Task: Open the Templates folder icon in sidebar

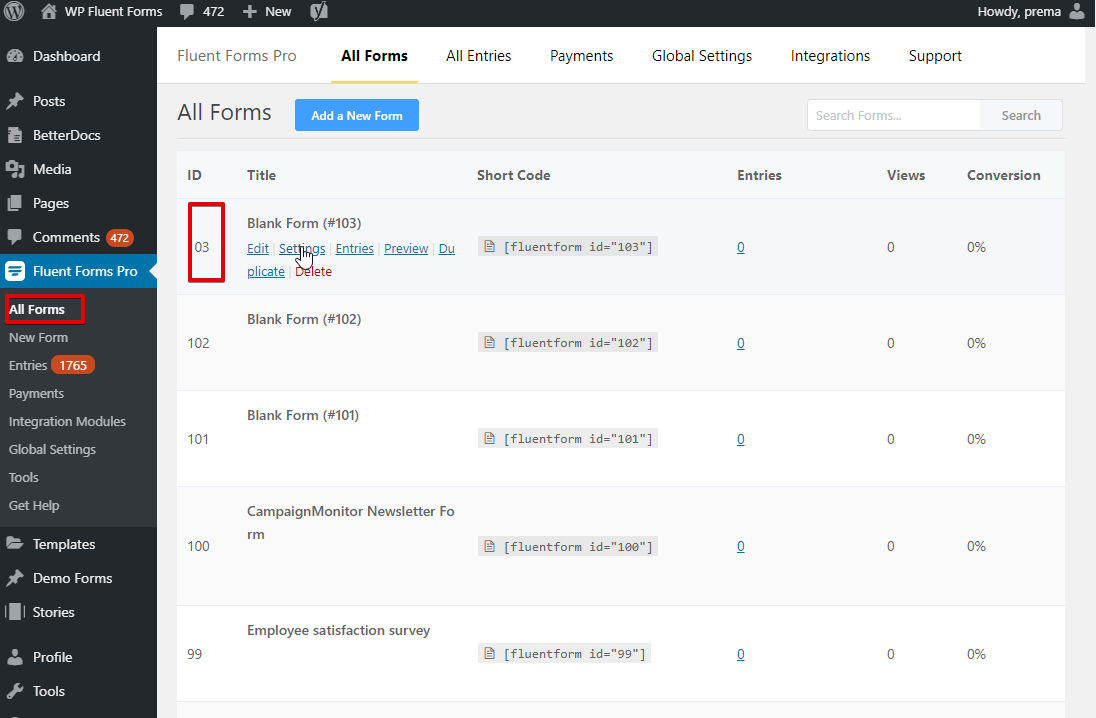Action: coord(15,543)
